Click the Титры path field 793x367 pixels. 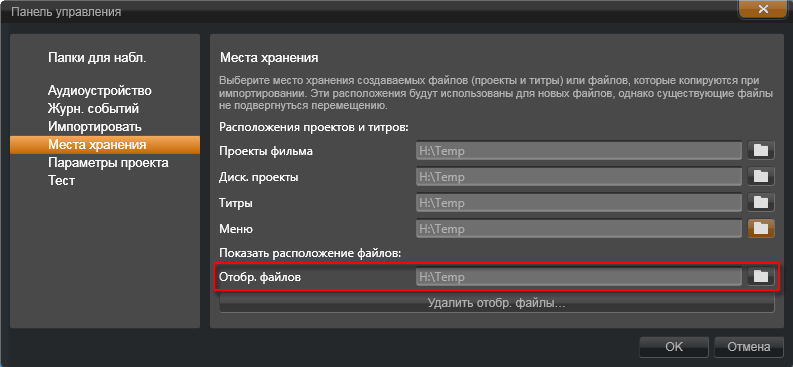coord(579,203)
